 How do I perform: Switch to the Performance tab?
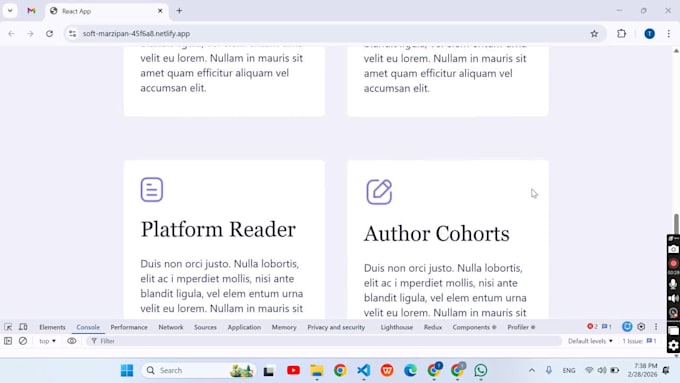[129, 327]
